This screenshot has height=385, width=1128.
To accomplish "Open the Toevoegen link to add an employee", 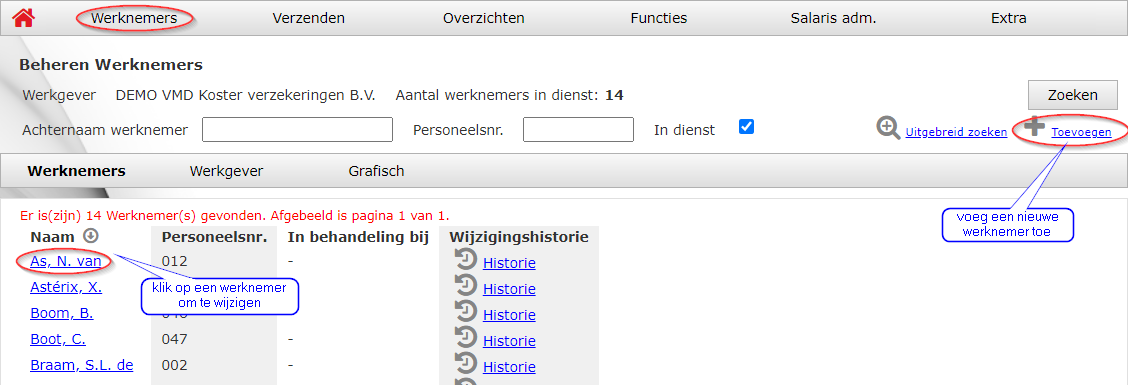I will tap(1081, 132).
